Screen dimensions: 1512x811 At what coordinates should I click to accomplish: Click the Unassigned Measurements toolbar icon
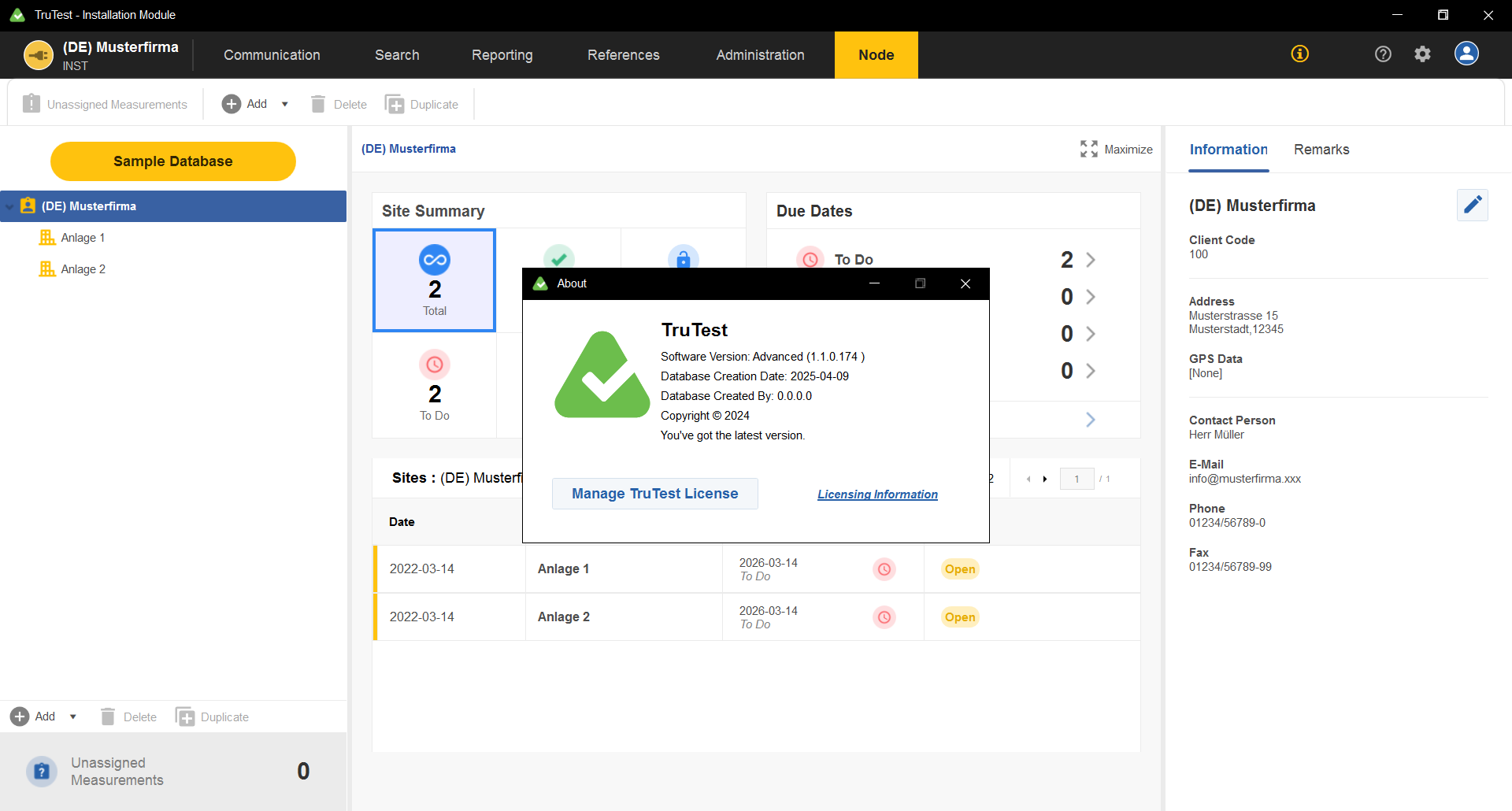[31, 103]
